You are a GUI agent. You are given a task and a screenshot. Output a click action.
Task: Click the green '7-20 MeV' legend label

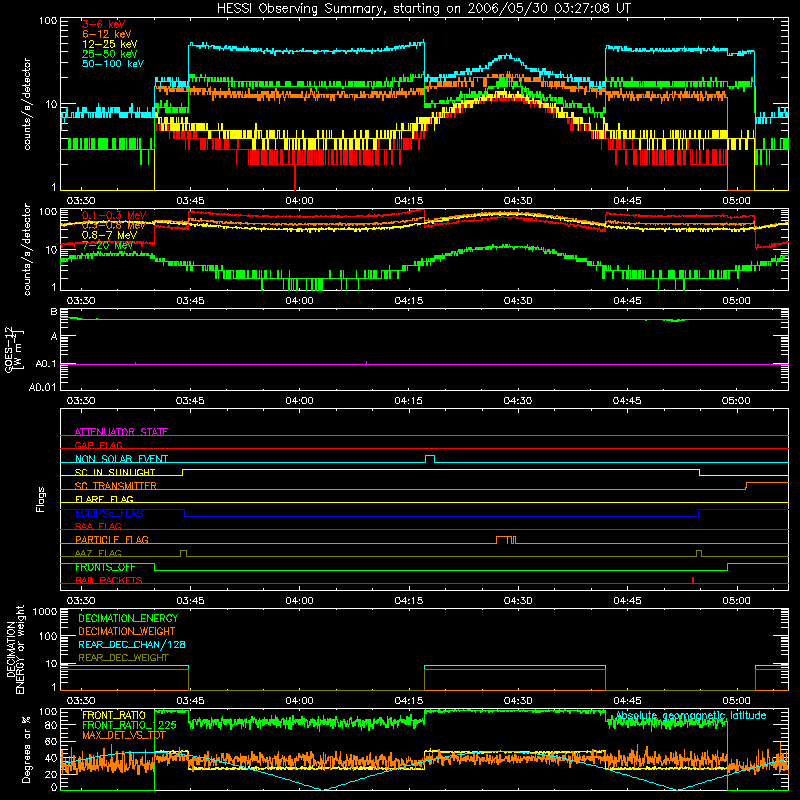click(x=108, y=245)
